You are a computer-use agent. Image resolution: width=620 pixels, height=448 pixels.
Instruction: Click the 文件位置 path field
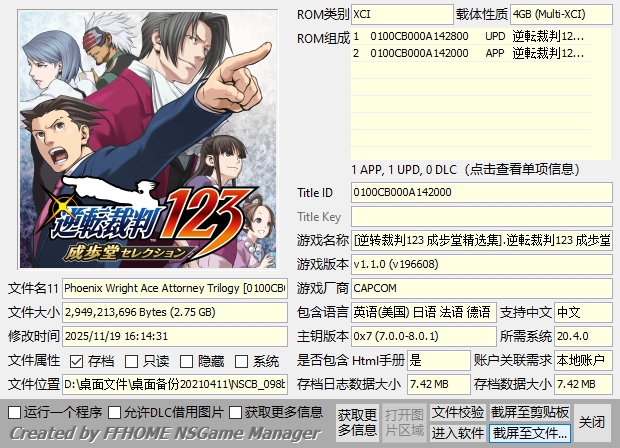[175, 384]
